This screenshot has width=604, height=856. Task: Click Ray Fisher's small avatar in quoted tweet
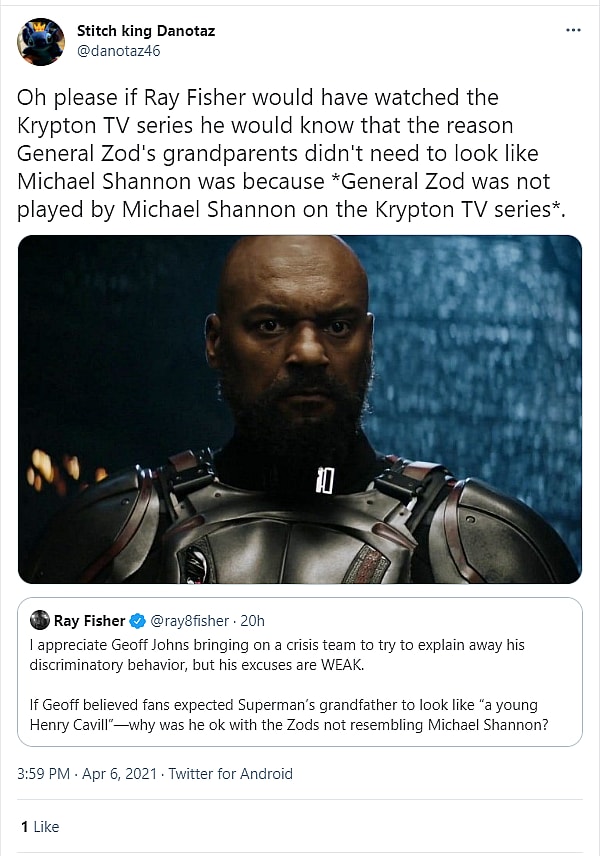tap(40, 621)
